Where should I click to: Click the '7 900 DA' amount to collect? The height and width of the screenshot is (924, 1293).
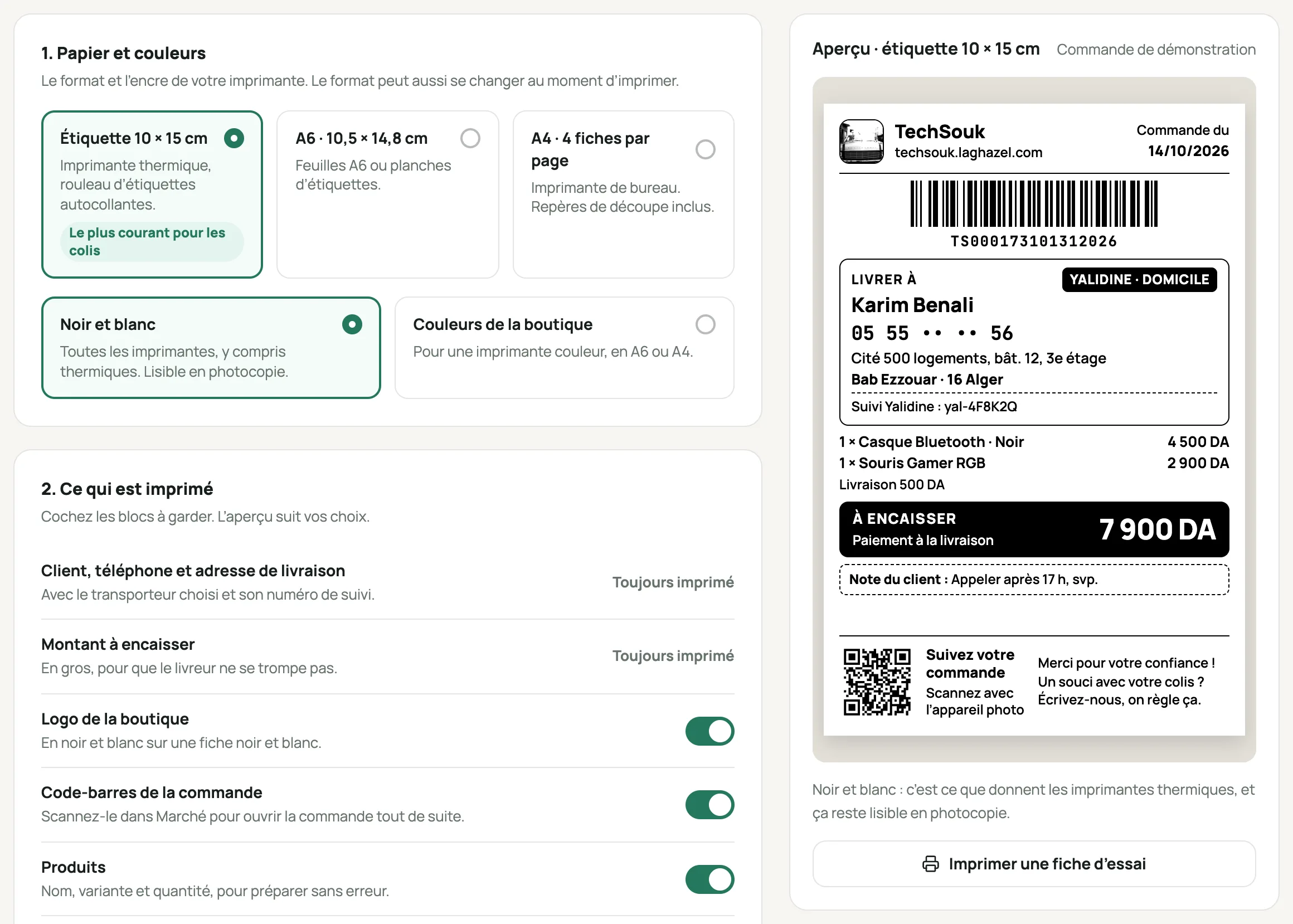(1157, 529)
